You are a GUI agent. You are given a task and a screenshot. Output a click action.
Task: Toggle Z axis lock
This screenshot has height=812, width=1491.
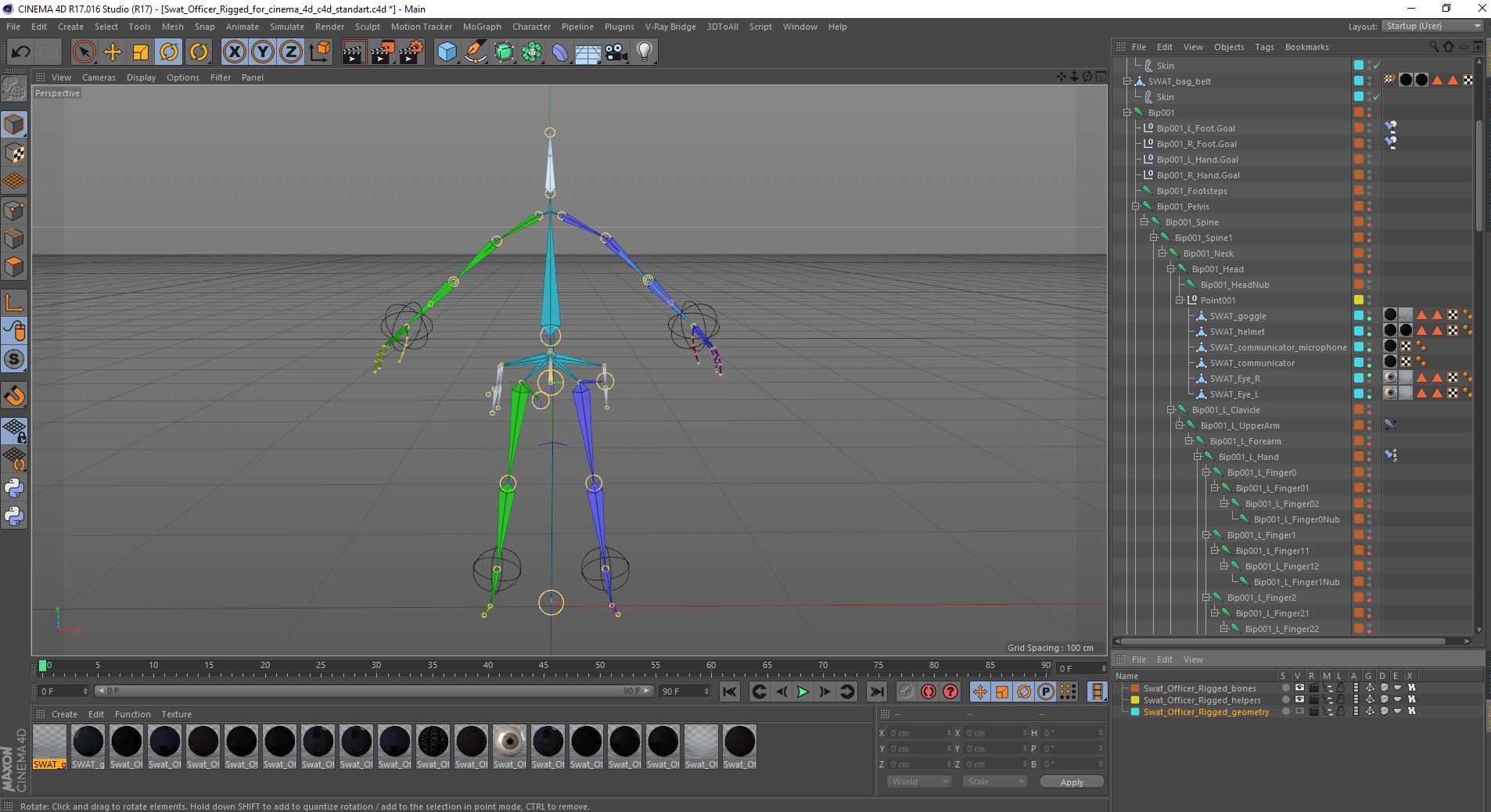291,52
